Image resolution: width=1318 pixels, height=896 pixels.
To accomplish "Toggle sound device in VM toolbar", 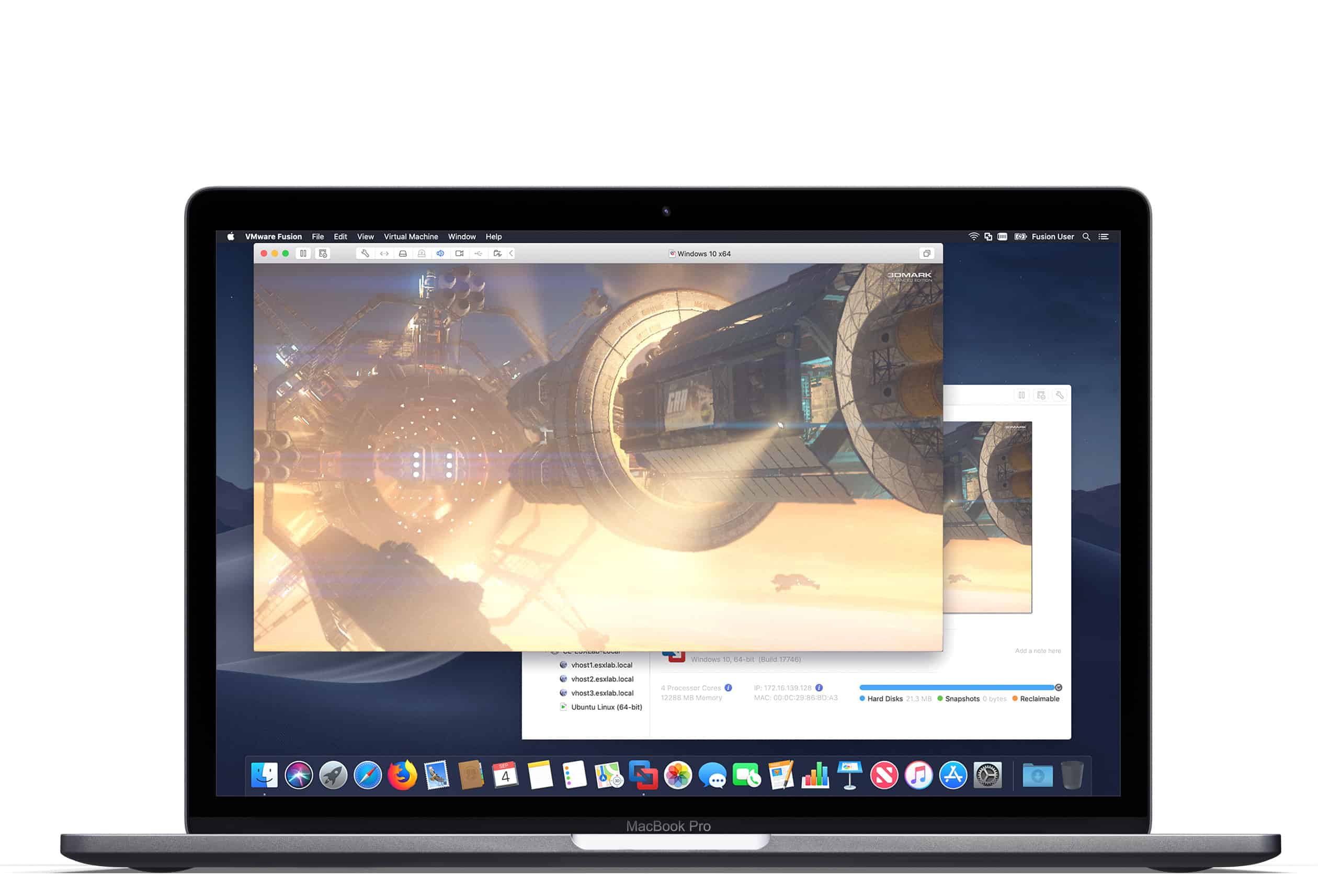I will [440, 254].
